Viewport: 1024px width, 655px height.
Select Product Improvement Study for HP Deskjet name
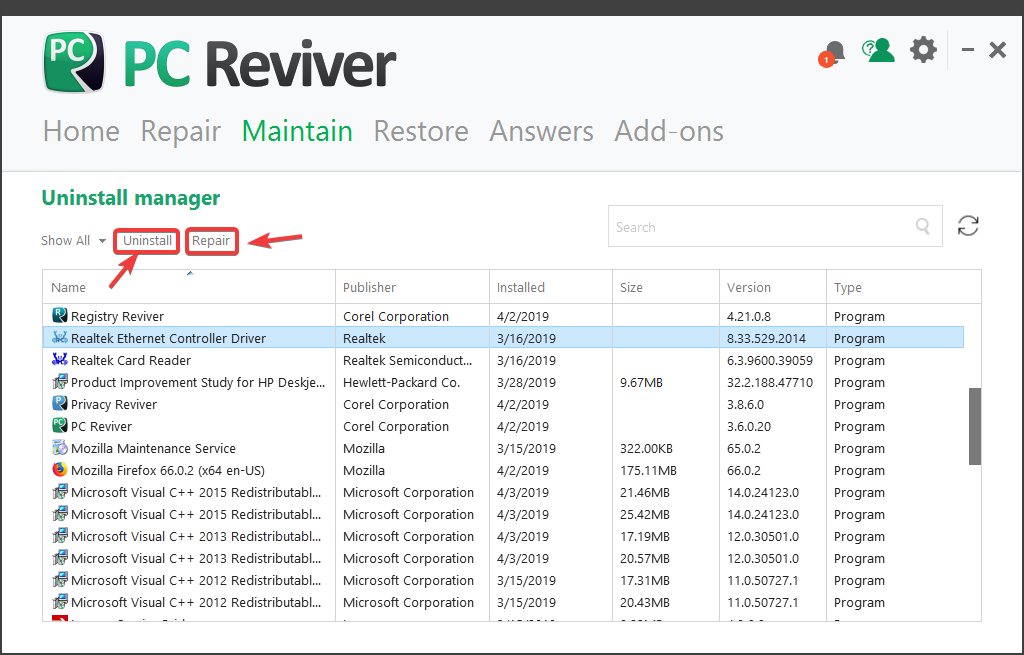click(198, 383)
